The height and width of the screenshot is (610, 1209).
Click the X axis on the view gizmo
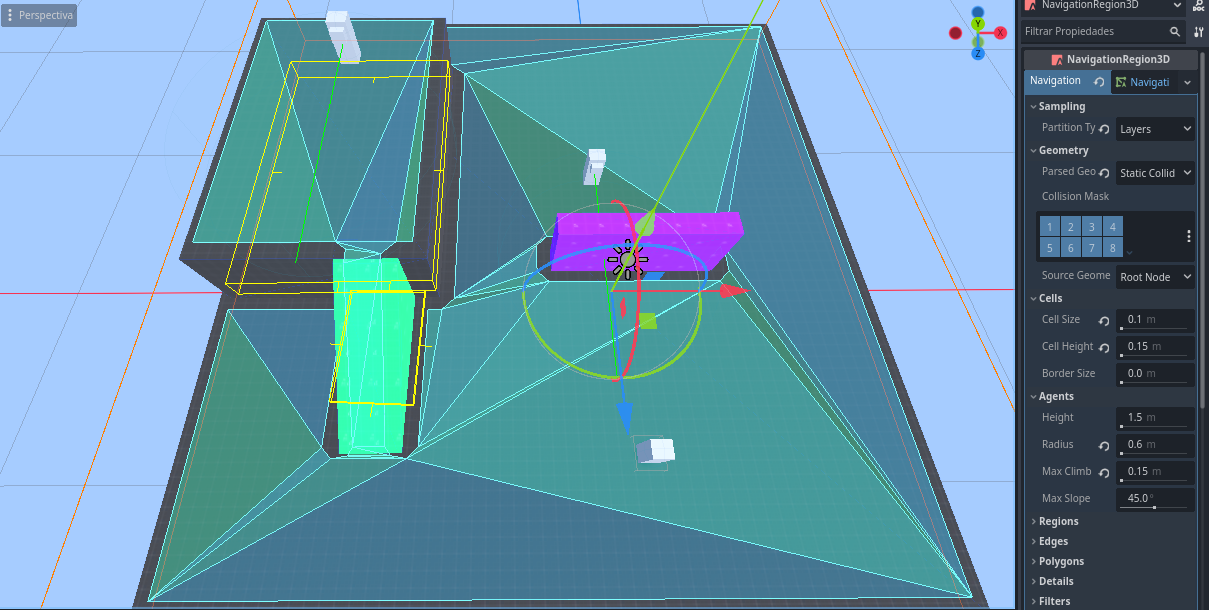[x=999, y=33]
